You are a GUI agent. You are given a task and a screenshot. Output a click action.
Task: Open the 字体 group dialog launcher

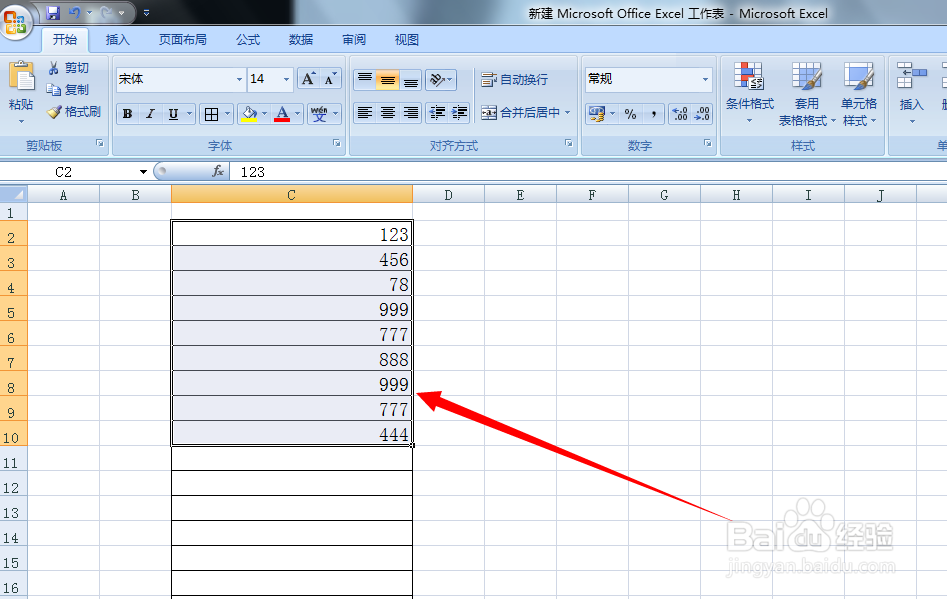(x=336, y=144)
